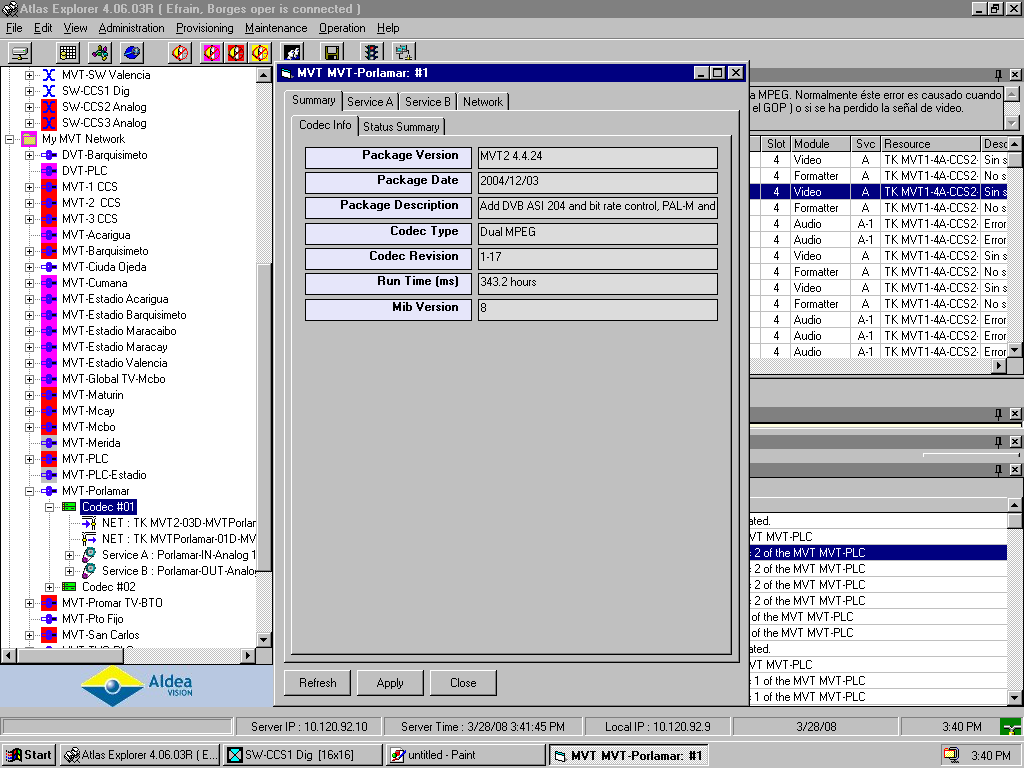Click the blue globe toolbar icon
The height and width of the screenshot is (768, 1024).
(132, 53)
